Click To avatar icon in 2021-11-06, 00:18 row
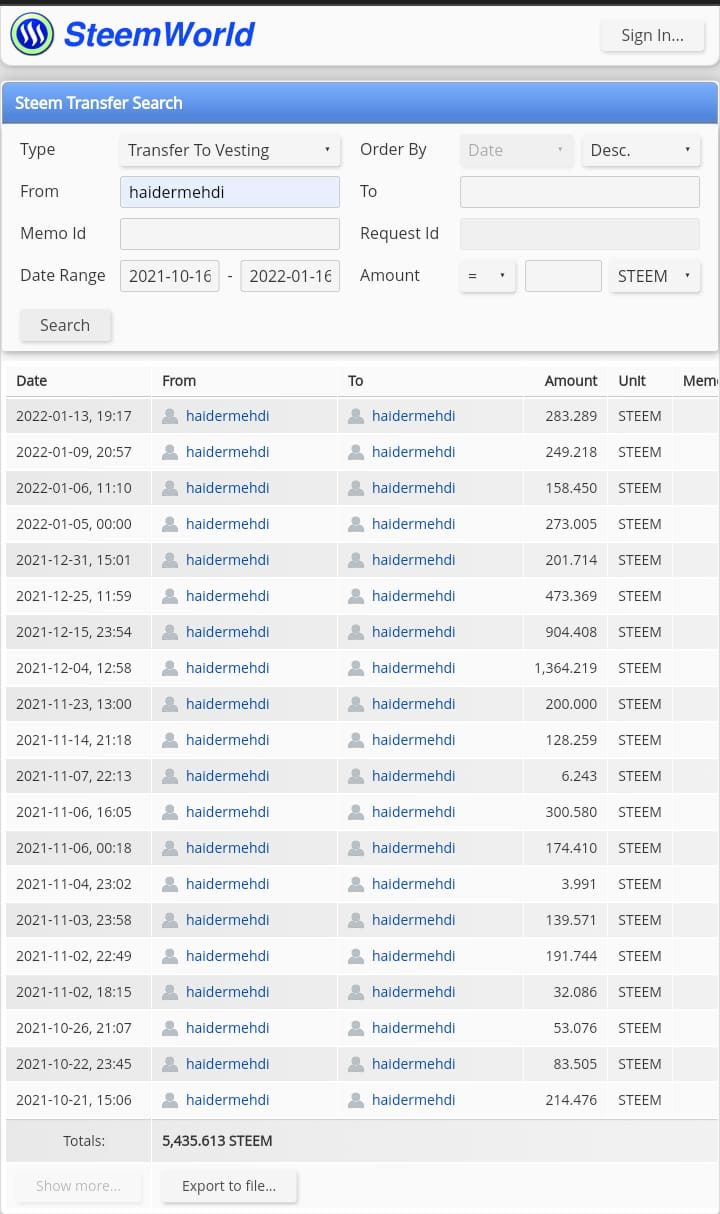Viewport: 720px width, 1214px height. coord(356,848)
